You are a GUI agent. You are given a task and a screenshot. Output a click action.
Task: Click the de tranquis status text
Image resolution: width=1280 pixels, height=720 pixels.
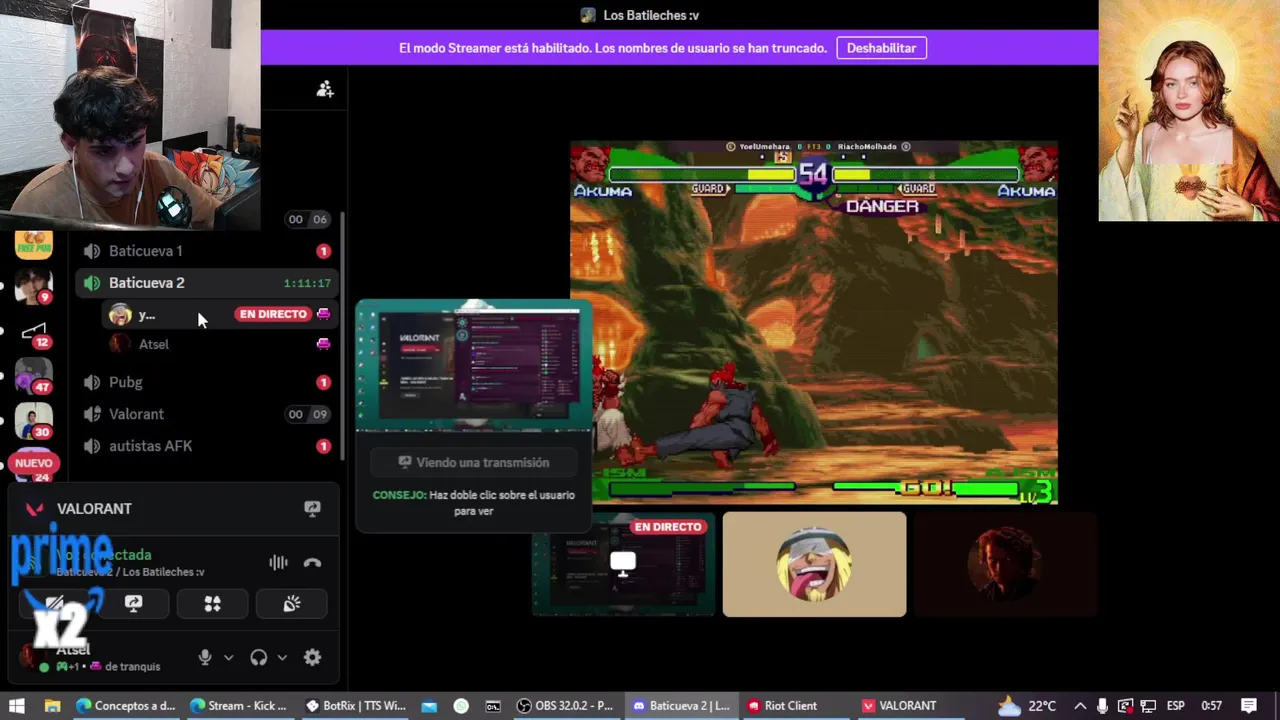coord(132,667)
